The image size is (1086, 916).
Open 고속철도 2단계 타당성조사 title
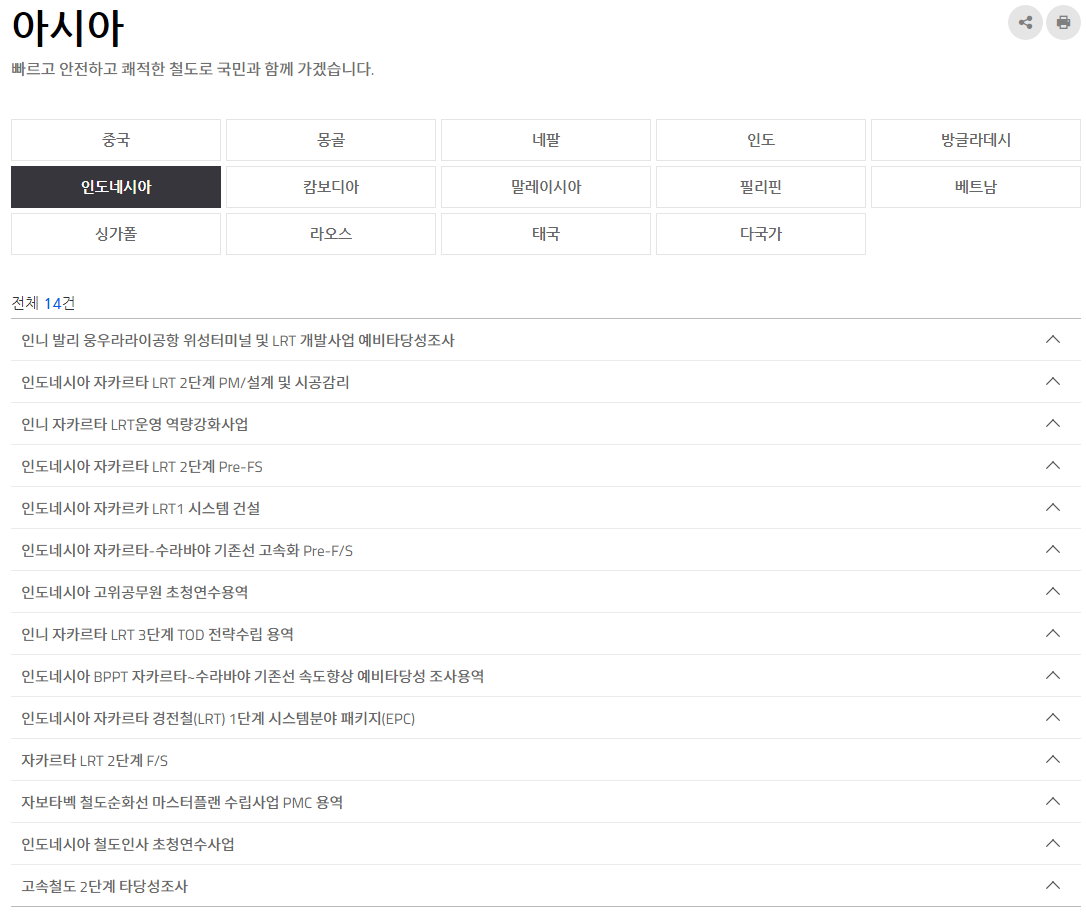(104, 886)
